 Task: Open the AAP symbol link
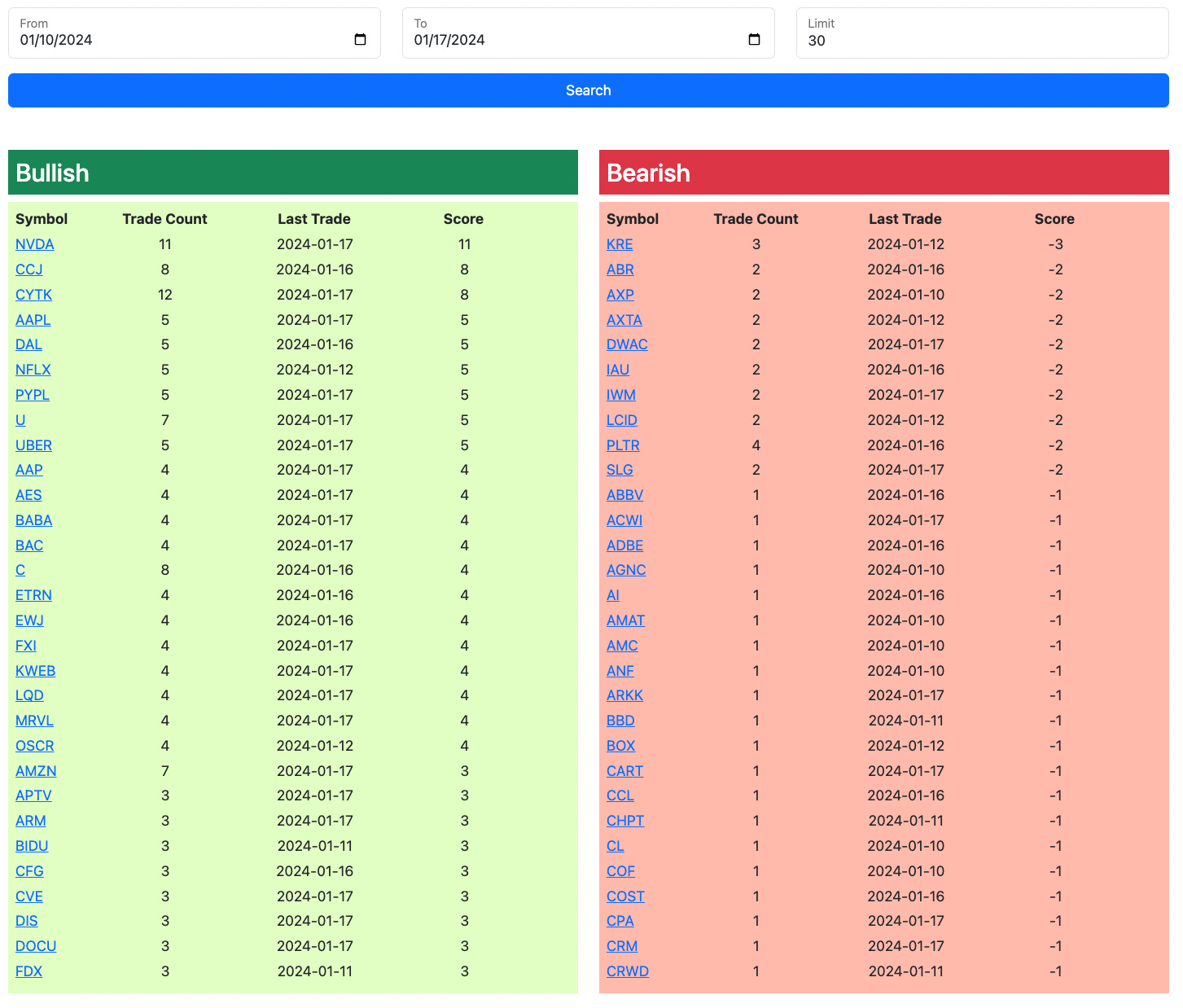pos(29,470)
